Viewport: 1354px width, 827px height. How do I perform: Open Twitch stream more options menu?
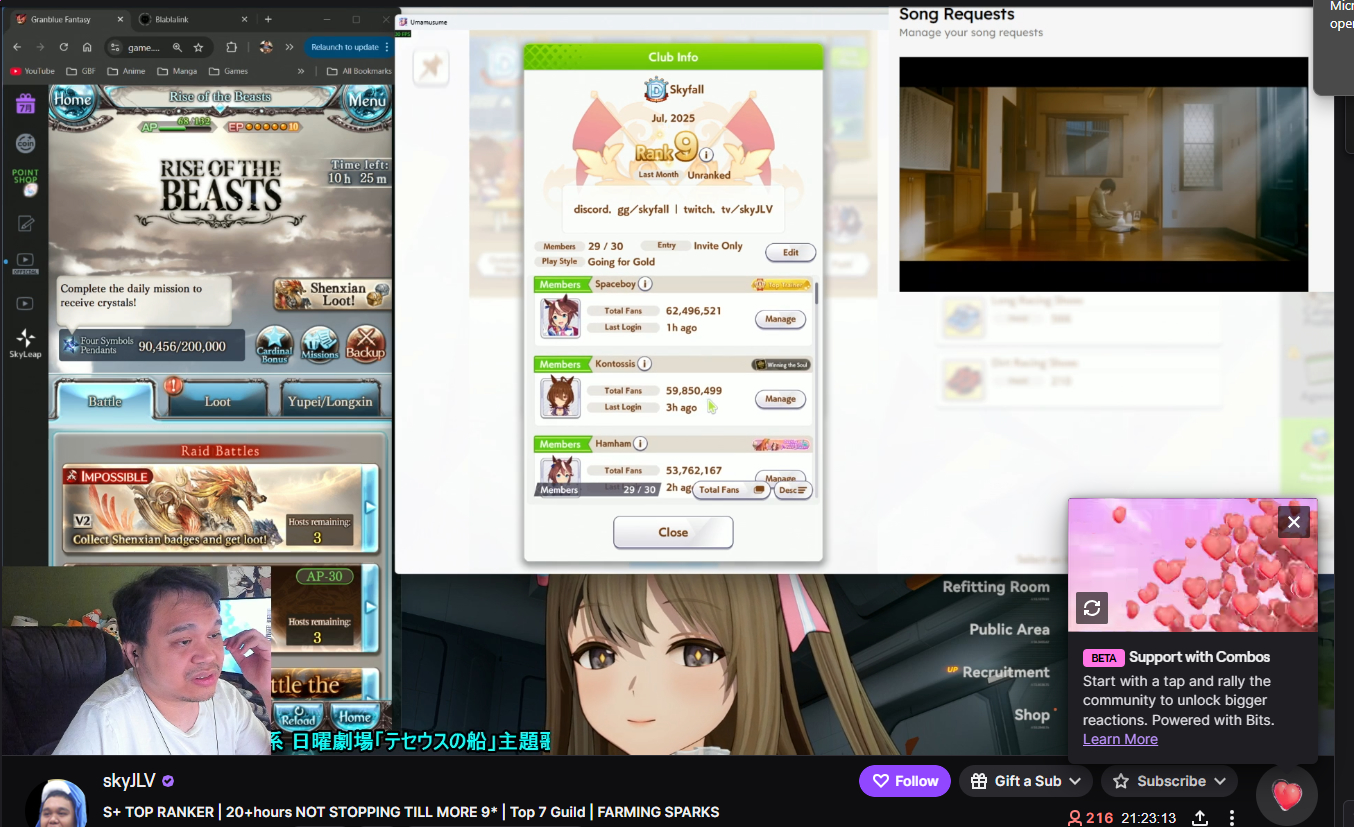click(1232, 817)
